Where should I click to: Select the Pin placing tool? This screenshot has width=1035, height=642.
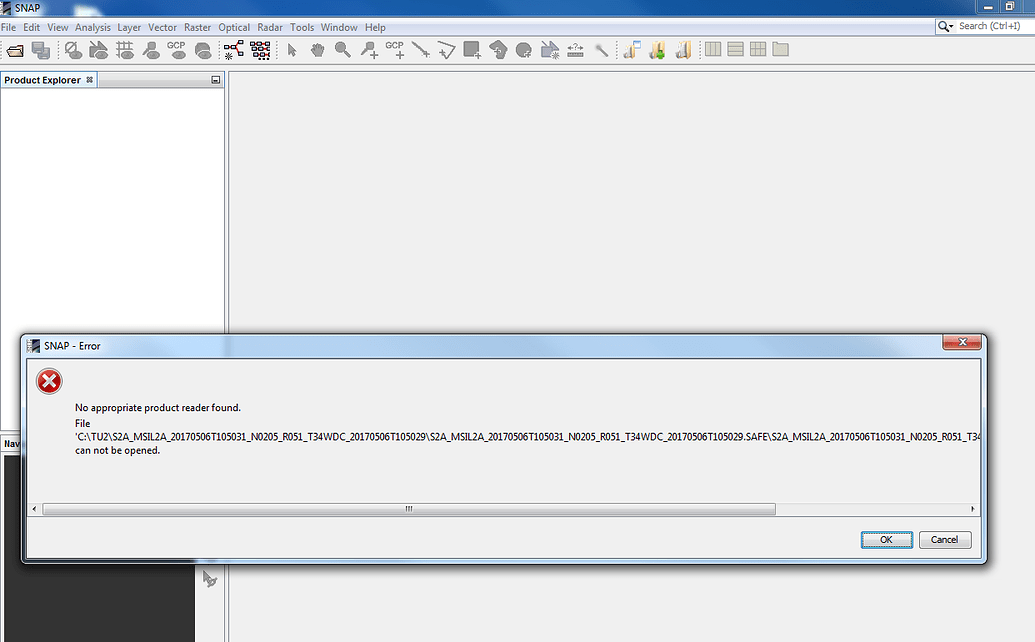[368, 49]
